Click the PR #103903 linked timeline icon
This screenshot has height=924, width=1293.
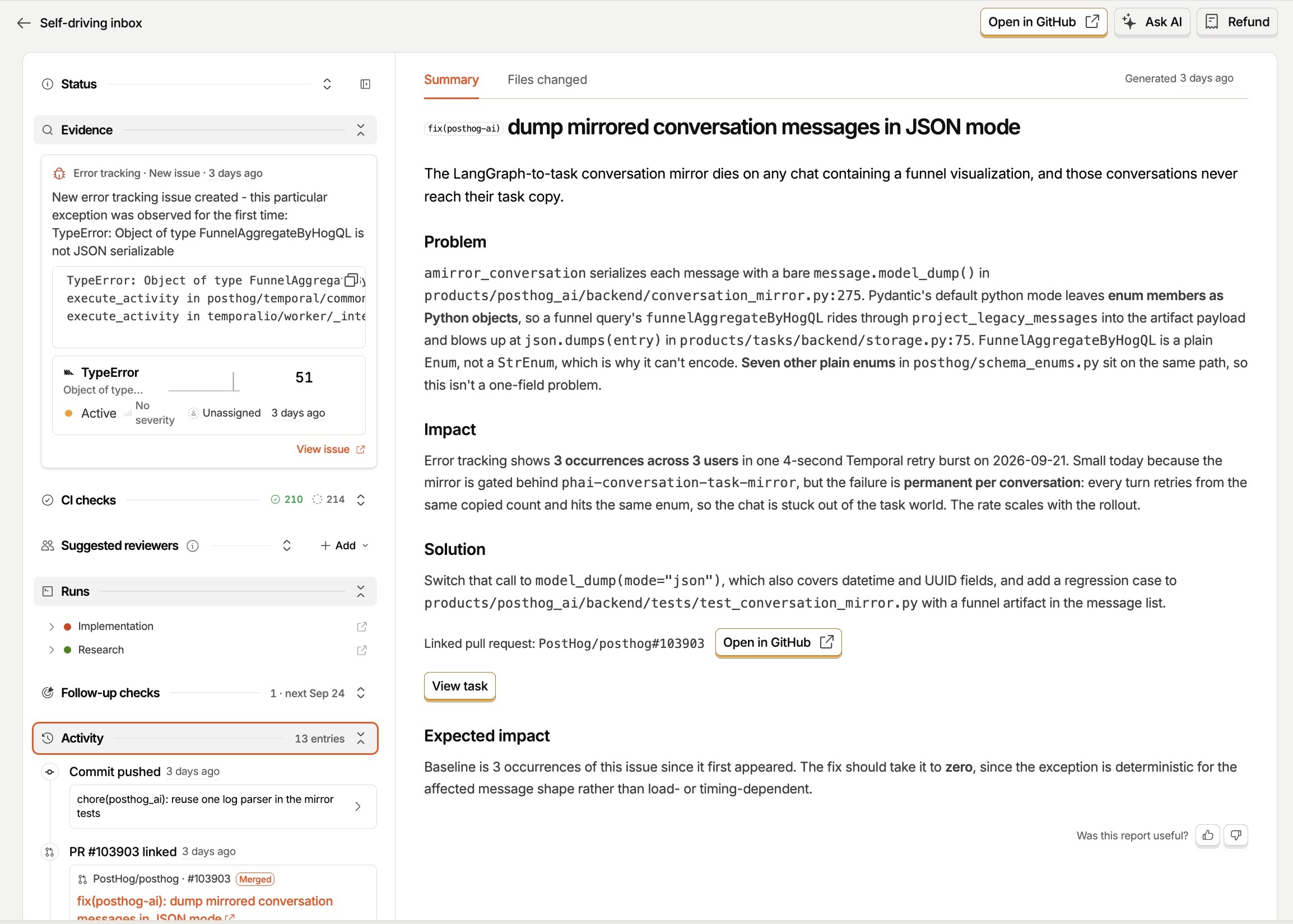tap(50, 852)
